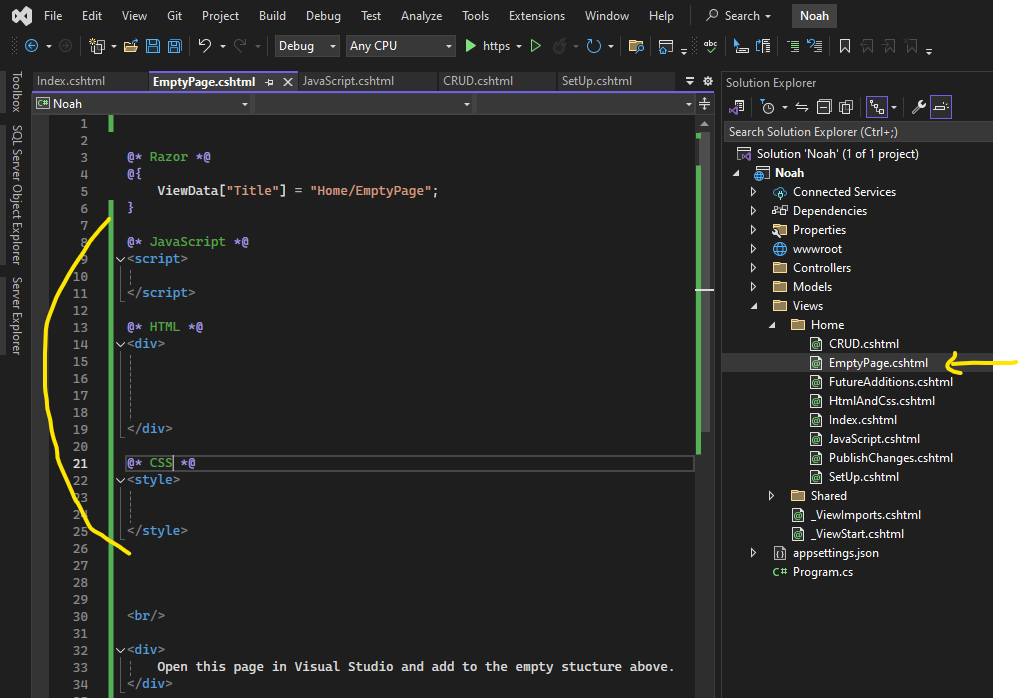Image resolution: width=1019 pixels, height=698 pixels.
Task: Open the Any CPU platform dropdown
Action: pyautogui.click(x=400, y=46)
